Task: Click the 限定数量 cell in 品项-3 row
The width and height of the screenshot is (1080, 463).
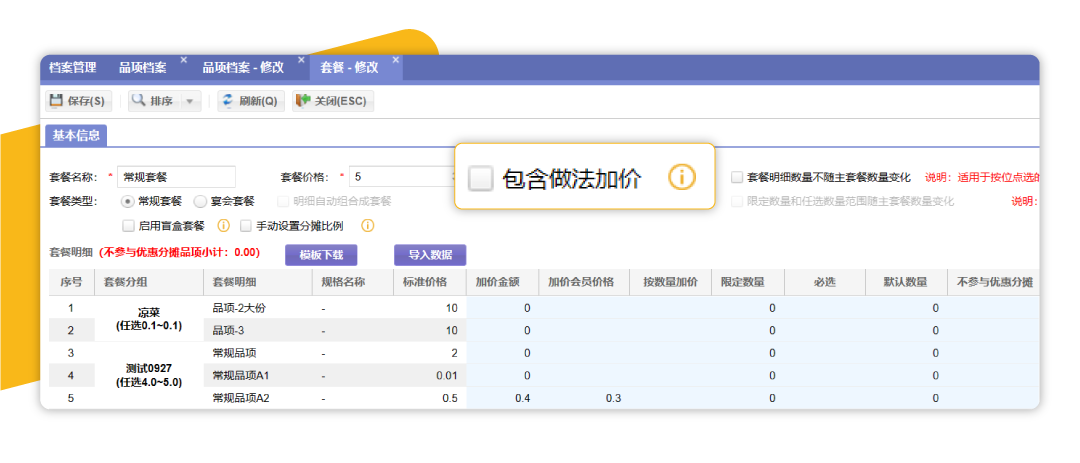Action: (747, 330)
